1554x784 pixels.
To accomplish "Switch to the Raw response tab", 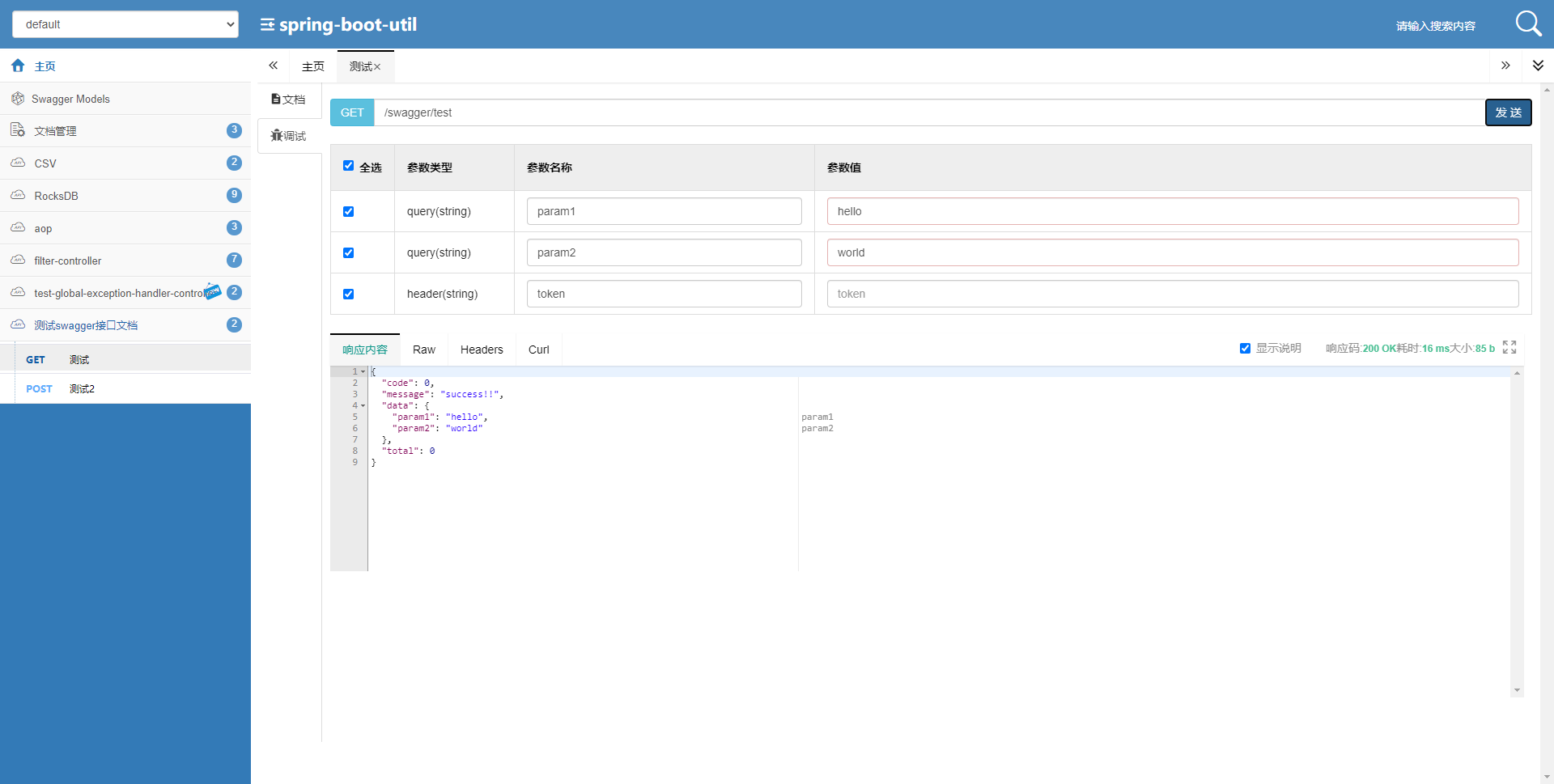I will [x=423, y=349].
